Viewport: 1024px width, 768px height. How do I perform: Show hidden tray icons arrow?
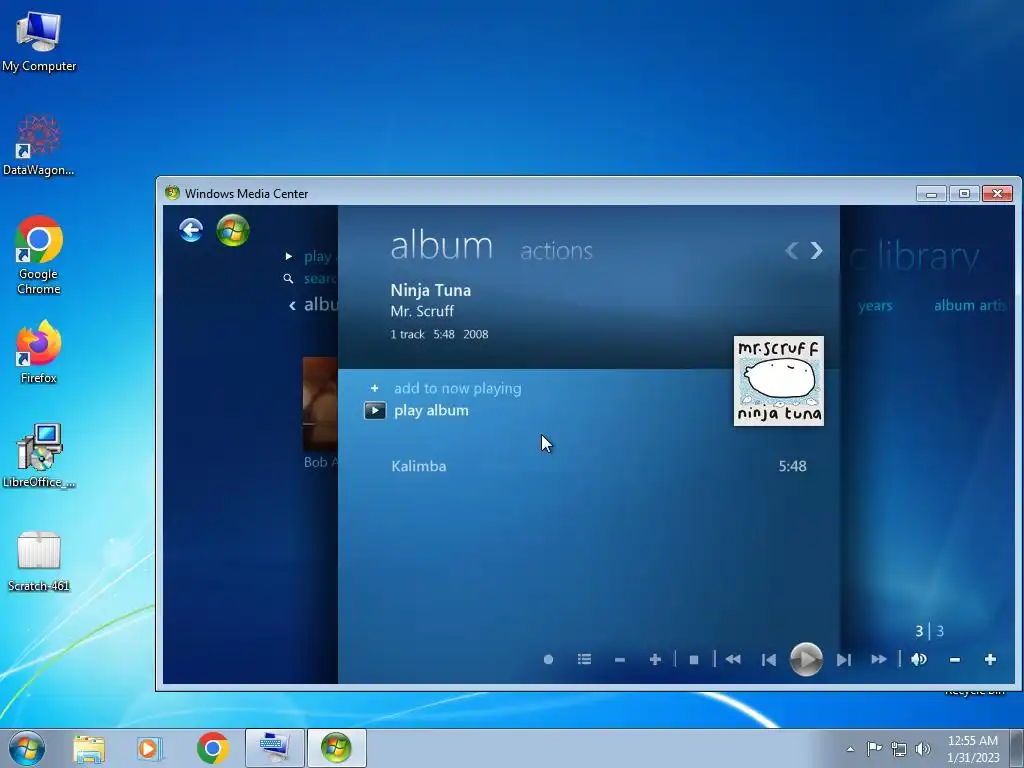[x=850, y=749]
